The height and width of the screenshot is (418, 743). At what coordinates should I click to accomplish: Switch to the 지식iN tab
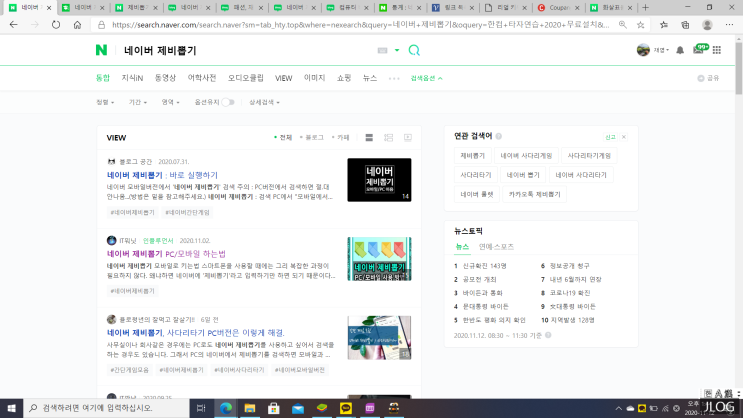click(x=132, y=78)
